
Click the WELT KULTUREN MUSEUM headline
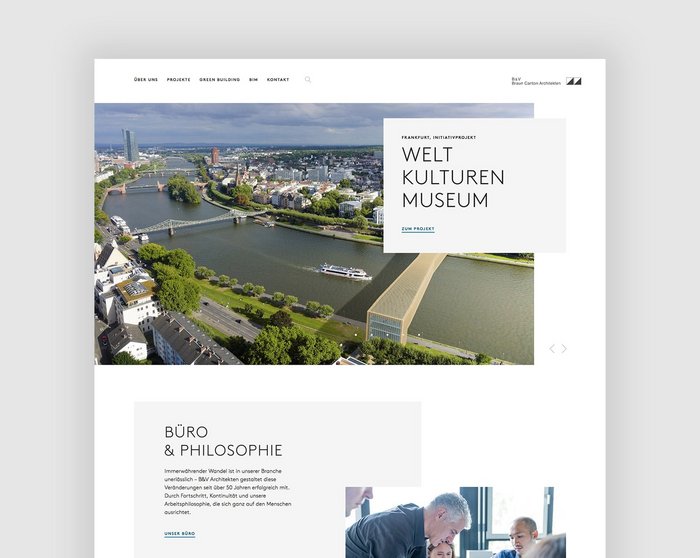[x=453, y=177]
